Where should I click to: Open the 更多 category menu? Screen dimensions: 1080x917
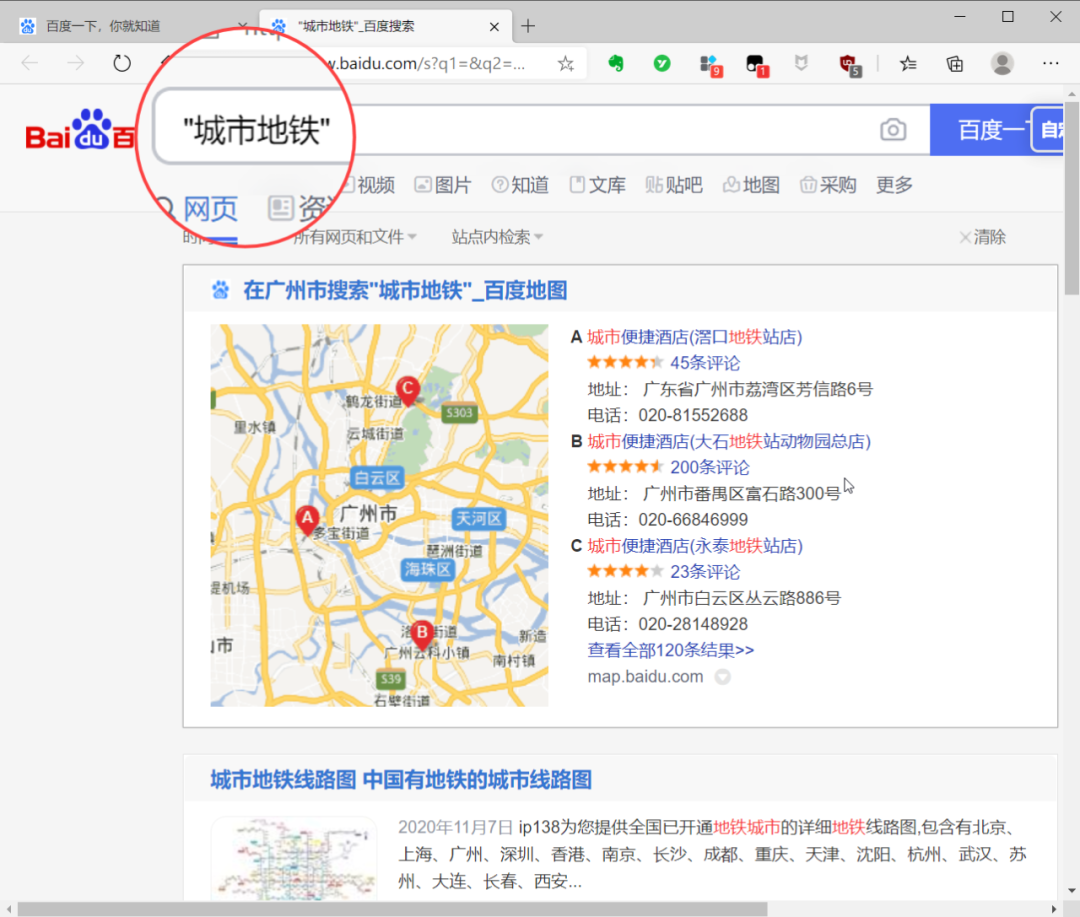(x=894, y=185)
